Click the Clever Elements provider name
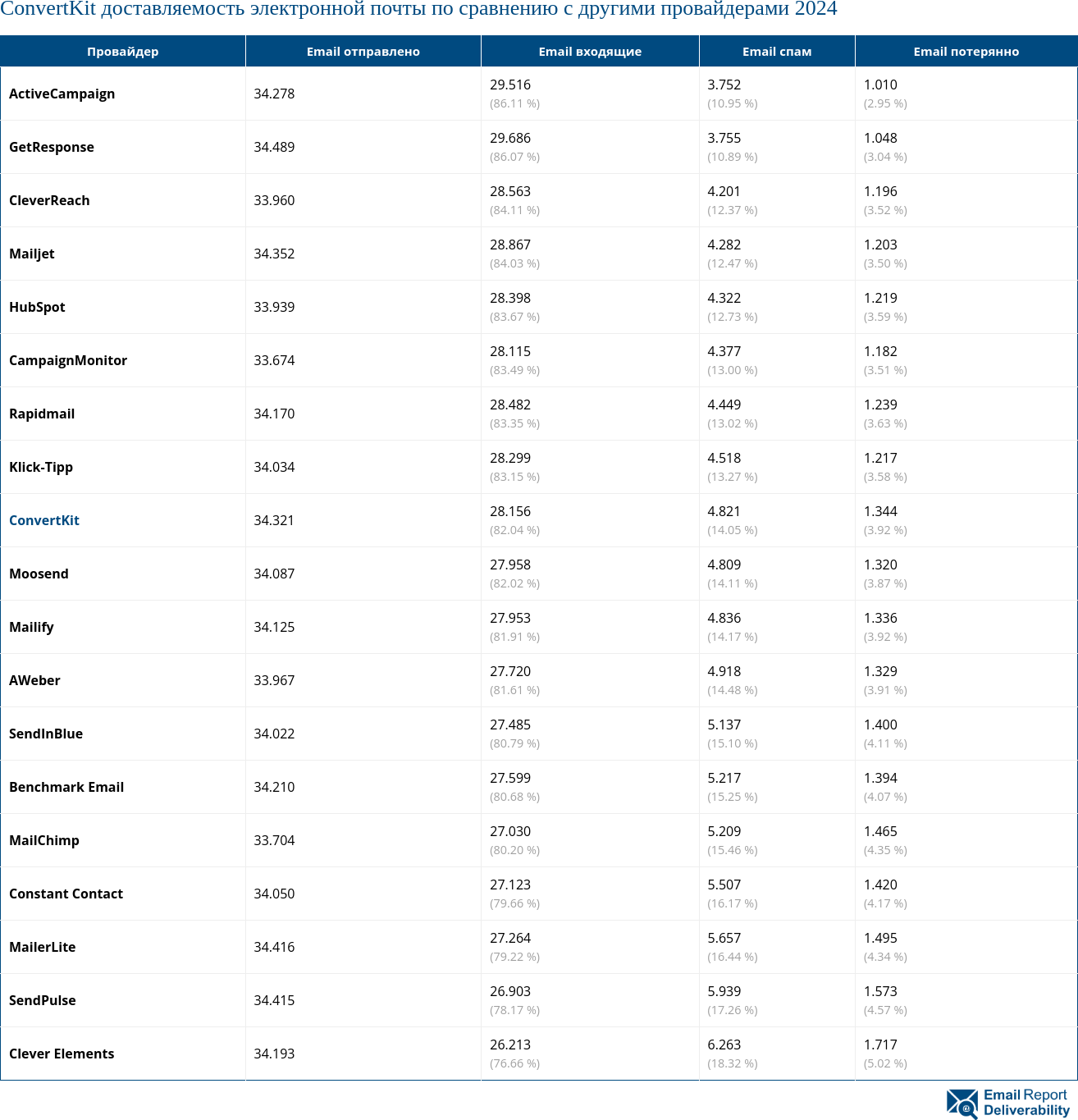This screenshot has height=1120, width=1078. pos(62,1054)
